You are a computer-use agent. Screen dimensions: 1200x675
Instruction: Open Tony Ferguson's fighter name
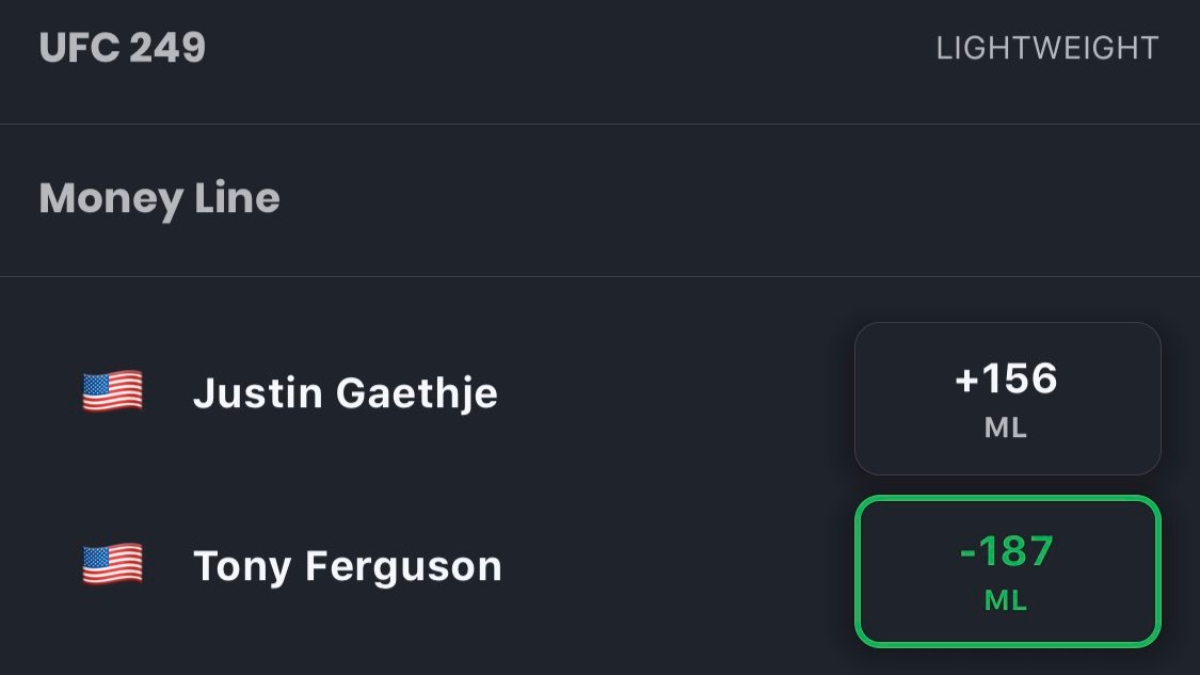(347, 566)
